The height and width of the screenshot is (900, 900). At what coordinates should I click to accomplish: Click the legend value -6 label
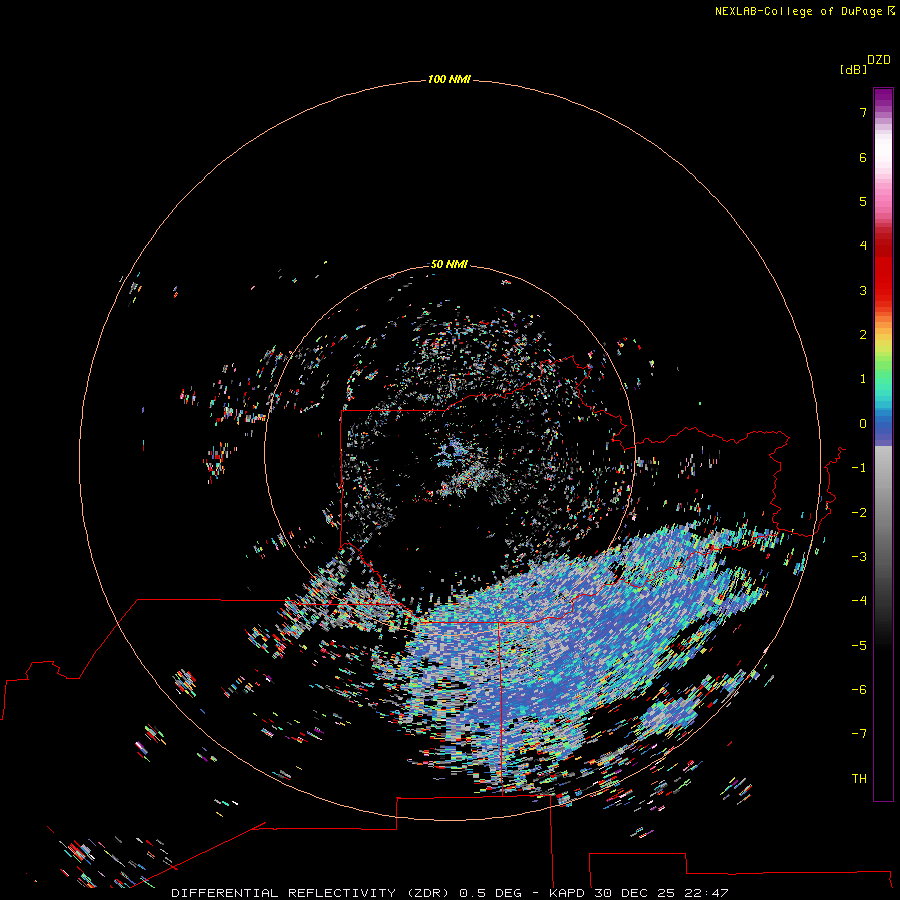click(859, 690)
